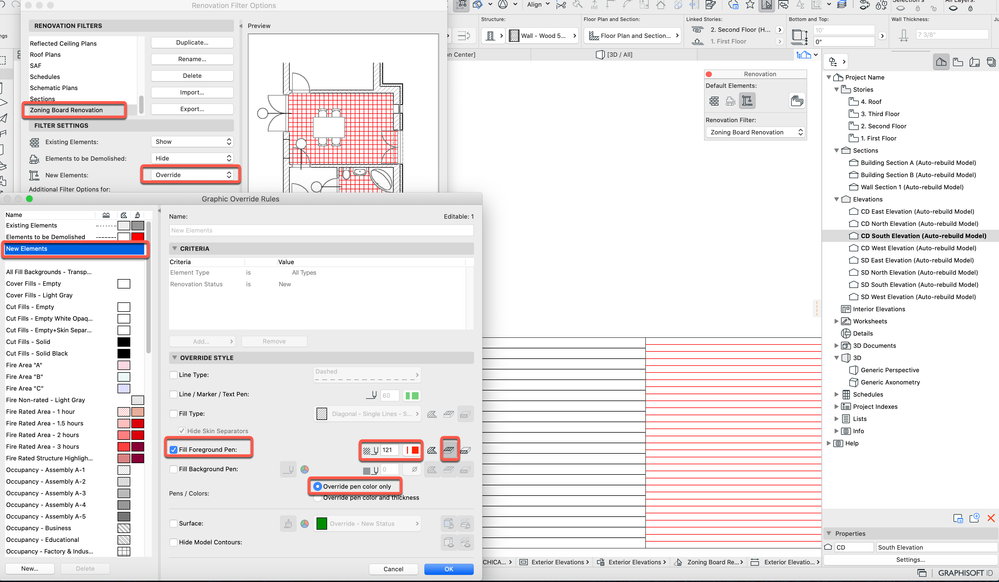Click the Fill Foreground pen number field 121
The image size is (999, 582).
click(x=390, y=450)
